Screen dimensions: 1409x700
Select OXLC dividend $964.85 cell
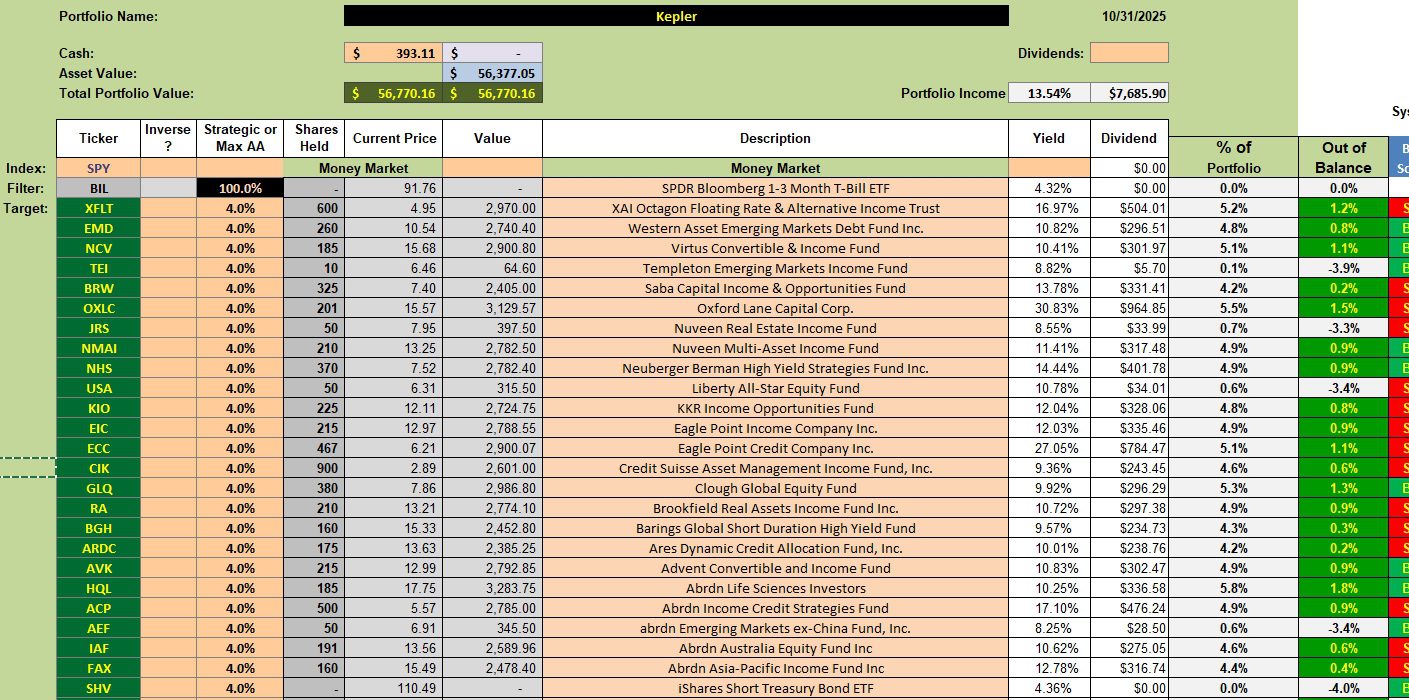point(1129,308)
